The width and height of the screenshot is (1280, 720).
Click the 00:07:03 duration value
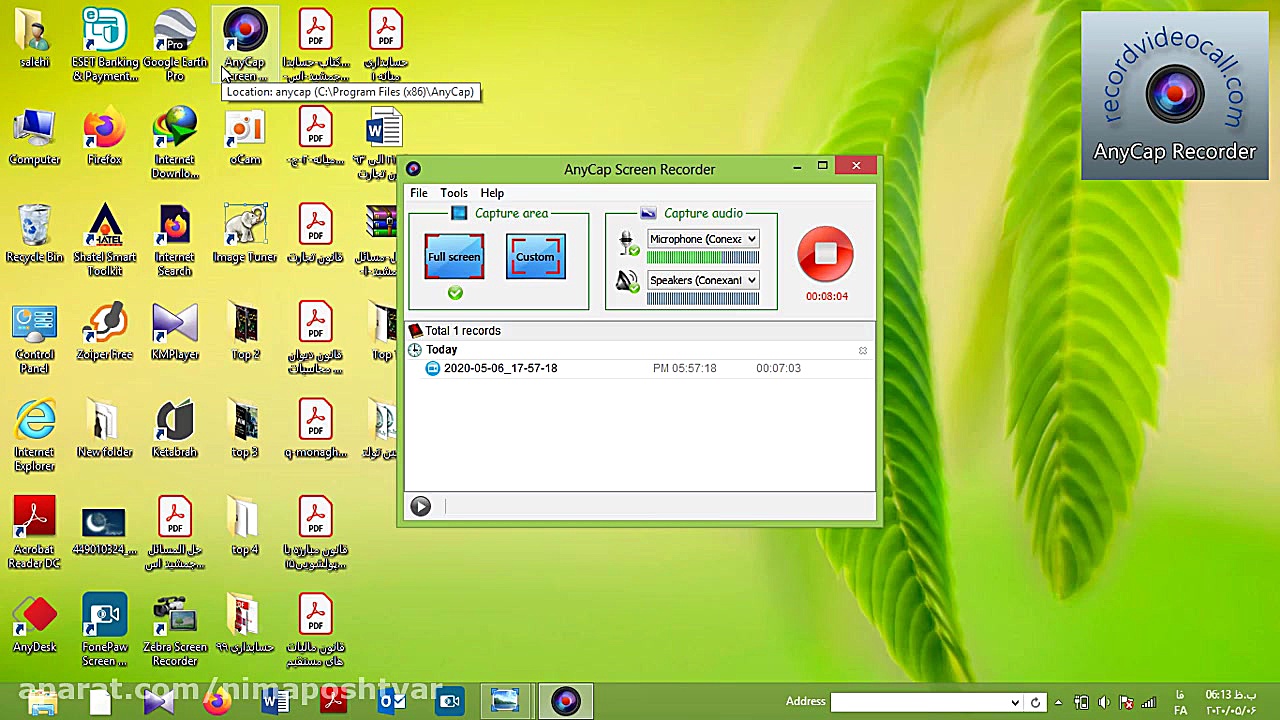tap(778, 368)
